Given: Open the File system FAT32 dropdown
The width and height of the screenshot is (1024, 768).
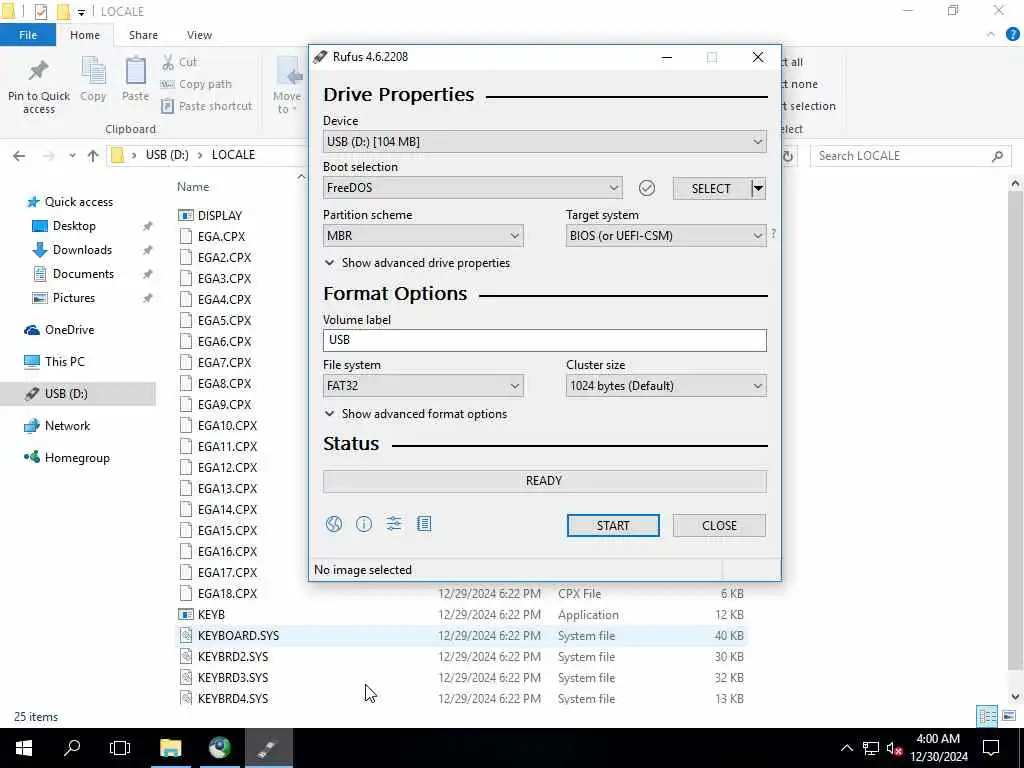Looking at the screenshot, I should point(423,386).
